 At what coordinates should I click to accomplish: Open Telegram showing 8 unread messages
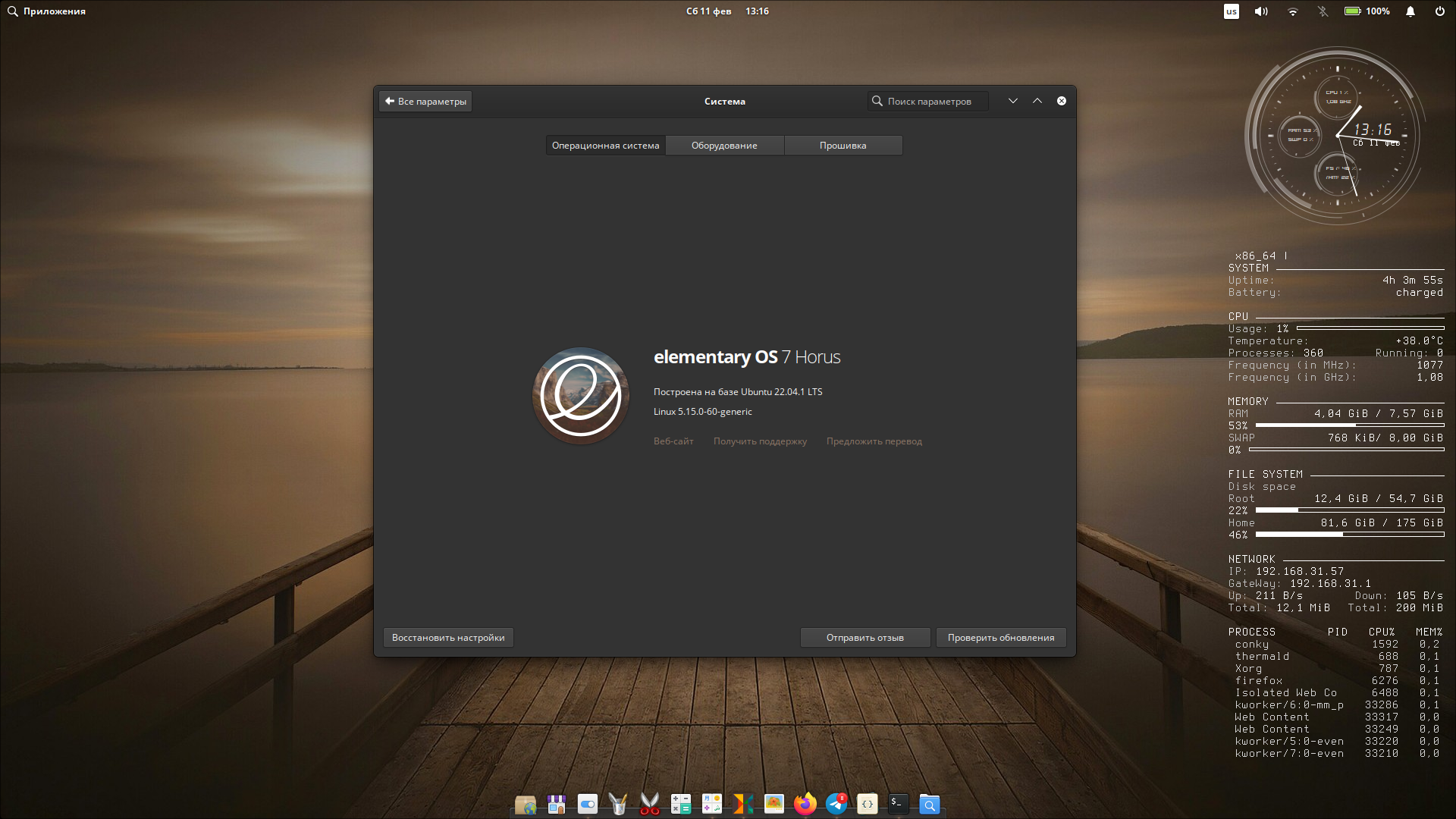(x=836, y=804)
